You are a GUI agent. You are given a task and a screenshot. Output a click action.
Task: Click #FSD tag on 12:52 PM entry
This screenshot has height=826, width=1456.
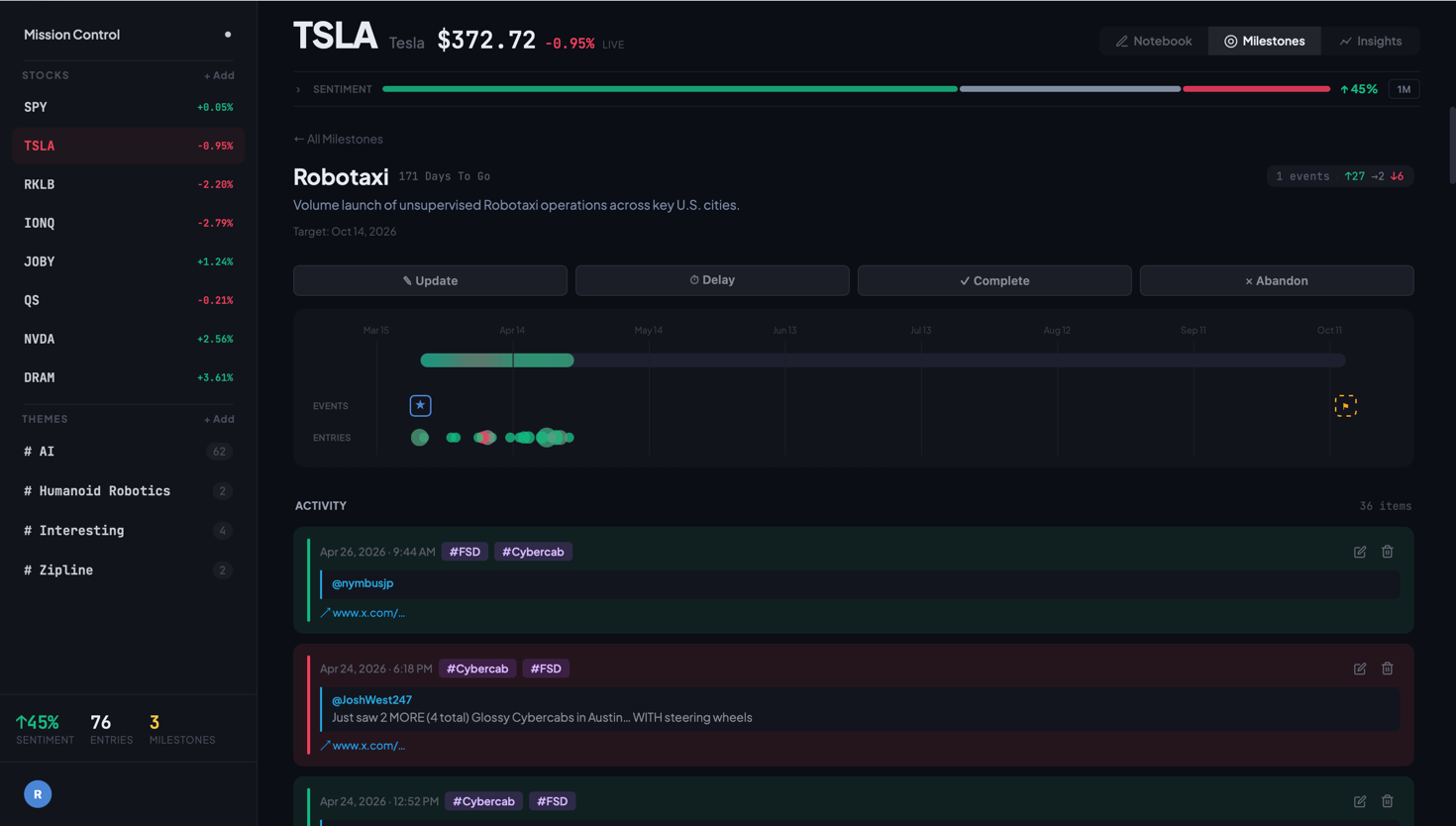(x=552, y=801)
